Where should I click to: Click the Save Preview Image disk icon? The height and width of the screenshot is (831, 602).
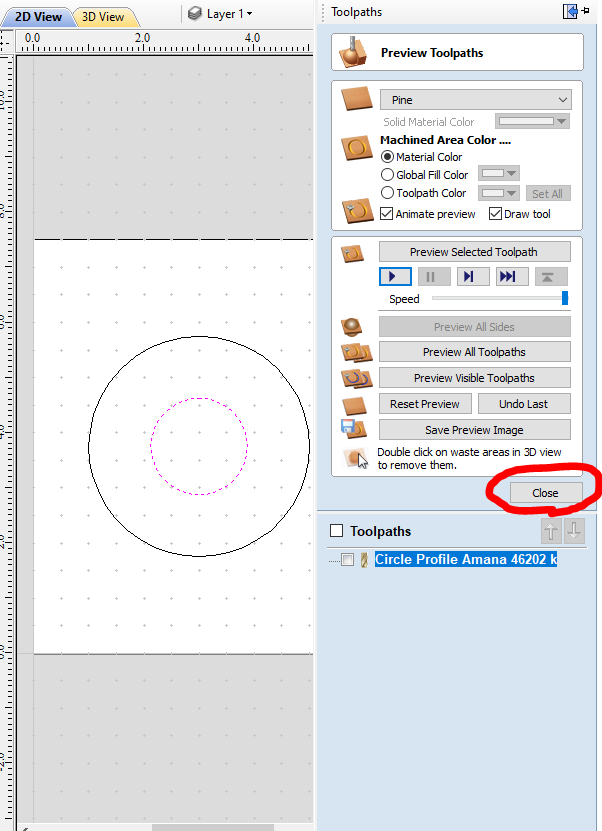[x=353, y=429]
